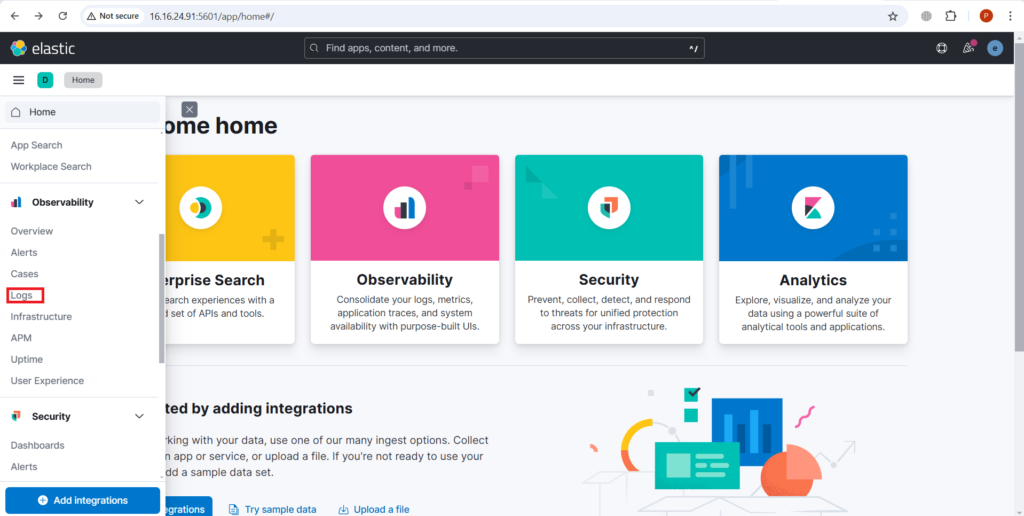The image size is (1024, 516).
Task: Open APM in the sidebar
Action: 21,338
